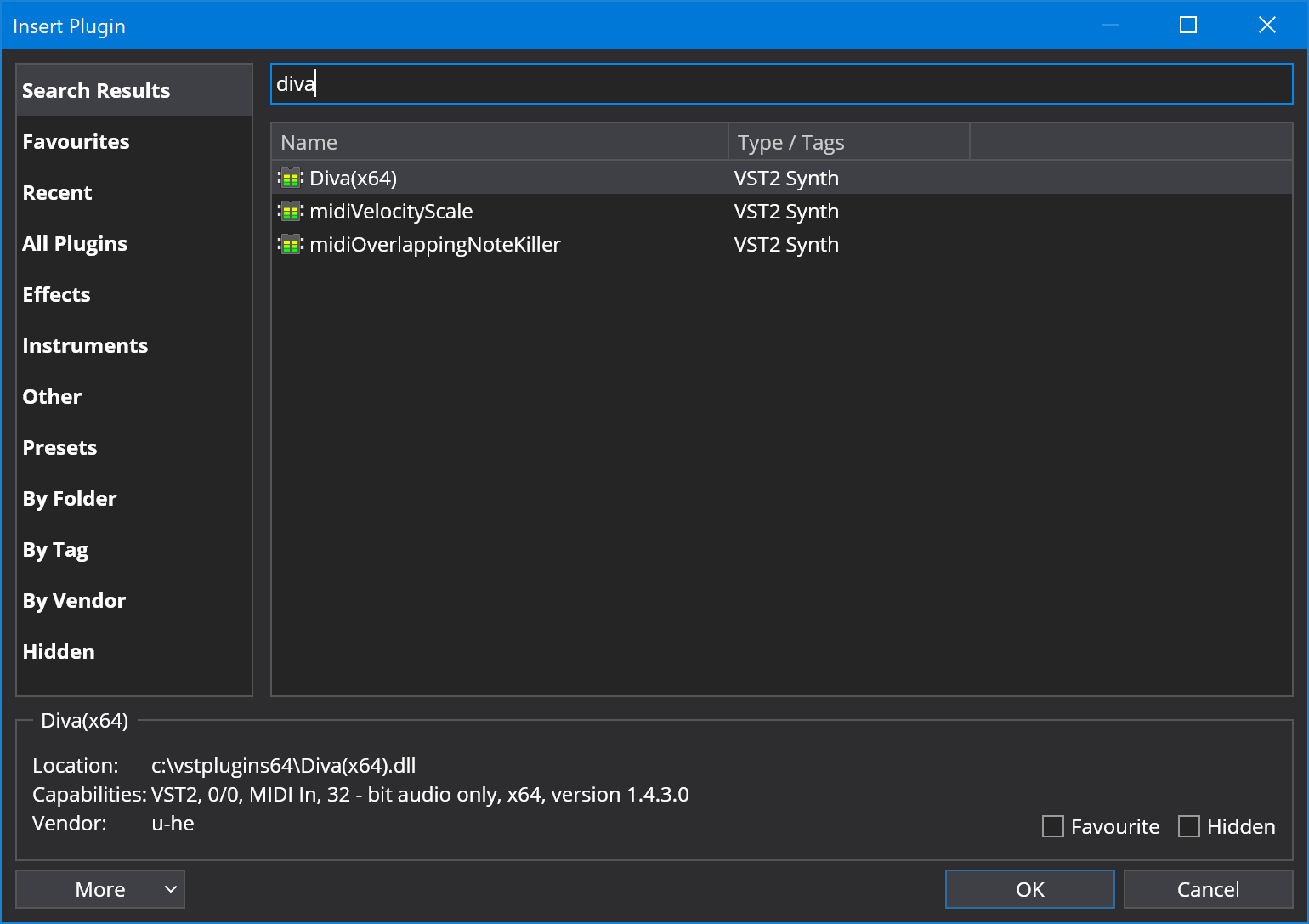Screen dimensions: 1309x924
Task: Click the Capabilities details text
Action: point(420,794)
